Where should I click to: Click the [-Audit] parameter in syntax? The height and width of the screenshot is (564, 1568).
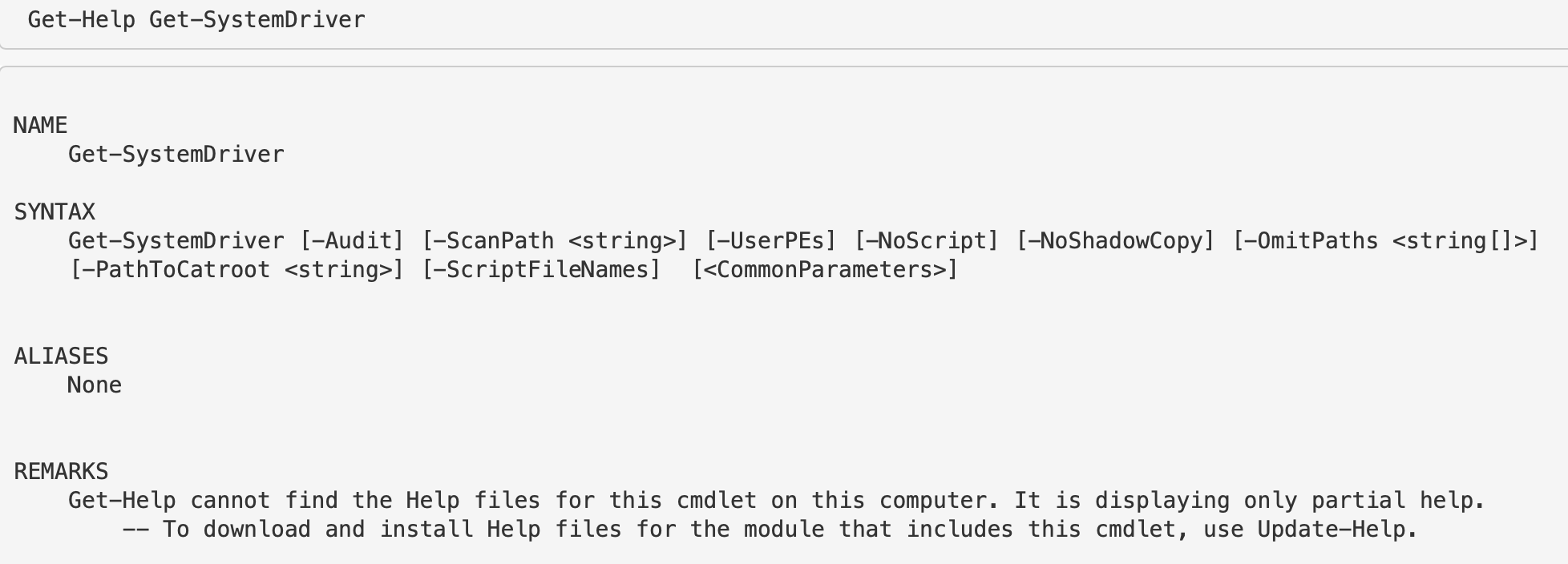pos(352,241)
